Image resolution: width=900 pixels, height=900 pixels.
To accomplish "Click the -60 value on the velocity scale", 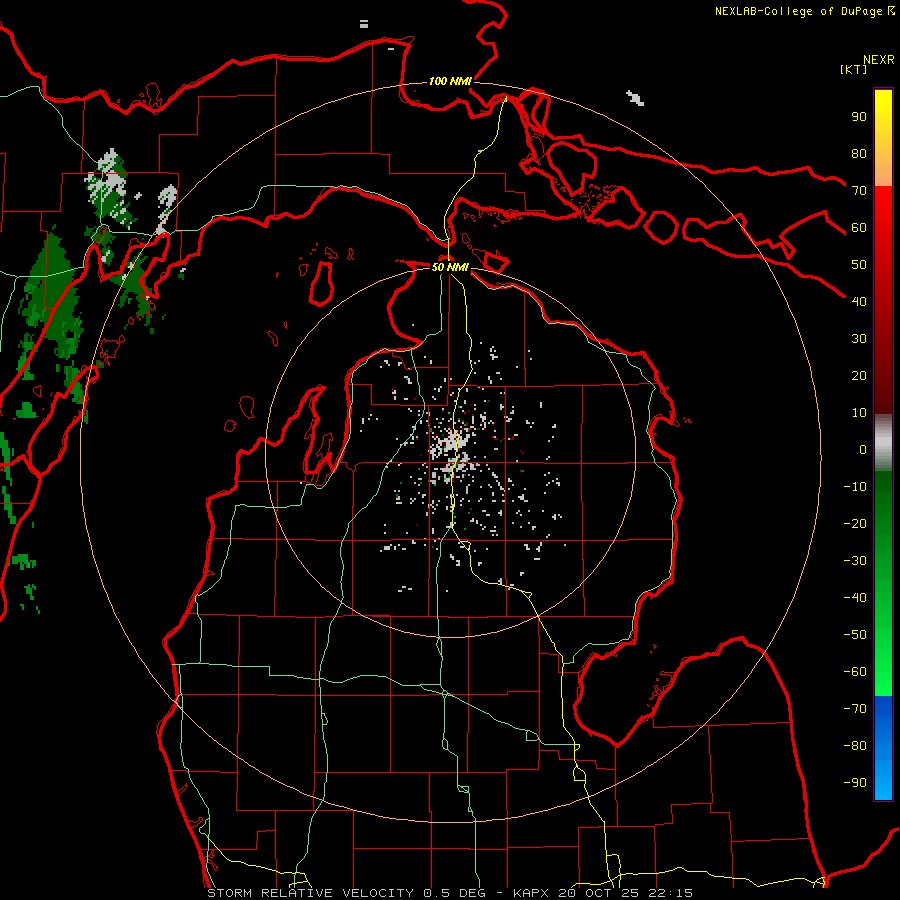I will pos(855,672).
